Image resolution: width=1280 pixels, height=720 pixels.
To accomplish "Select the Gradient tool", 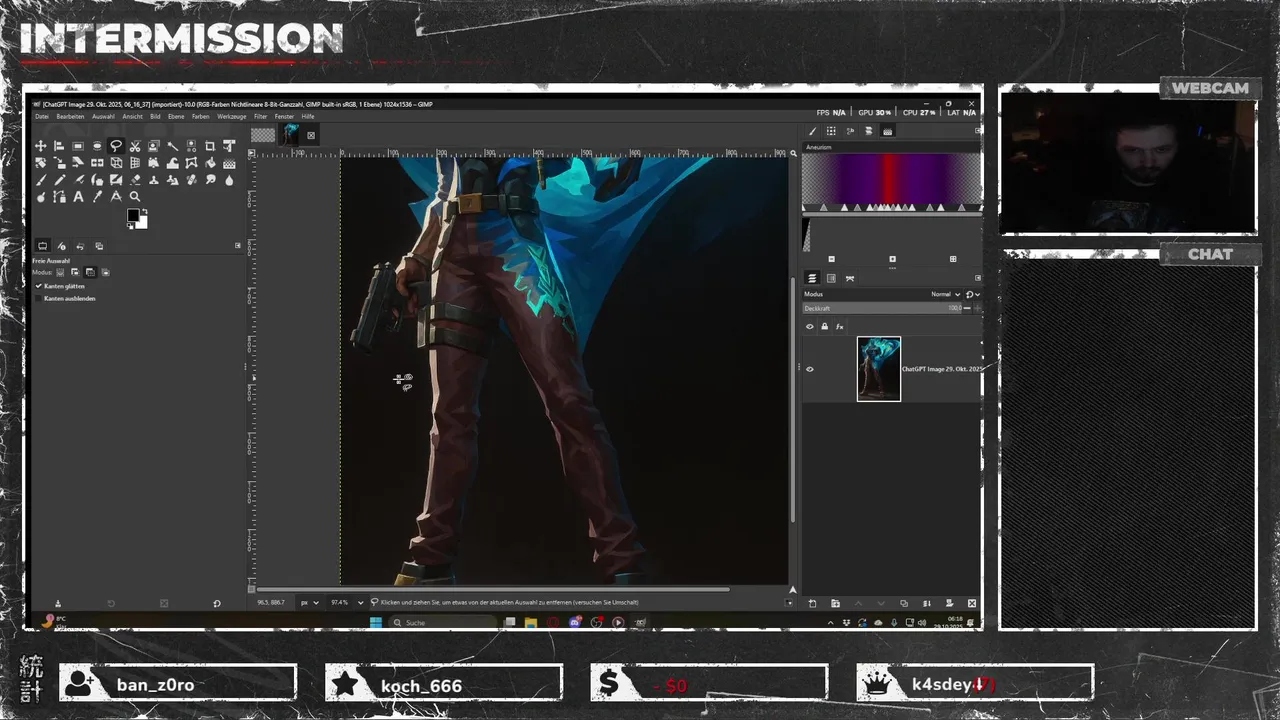I will pyautogui.click(x=229, y=163).
